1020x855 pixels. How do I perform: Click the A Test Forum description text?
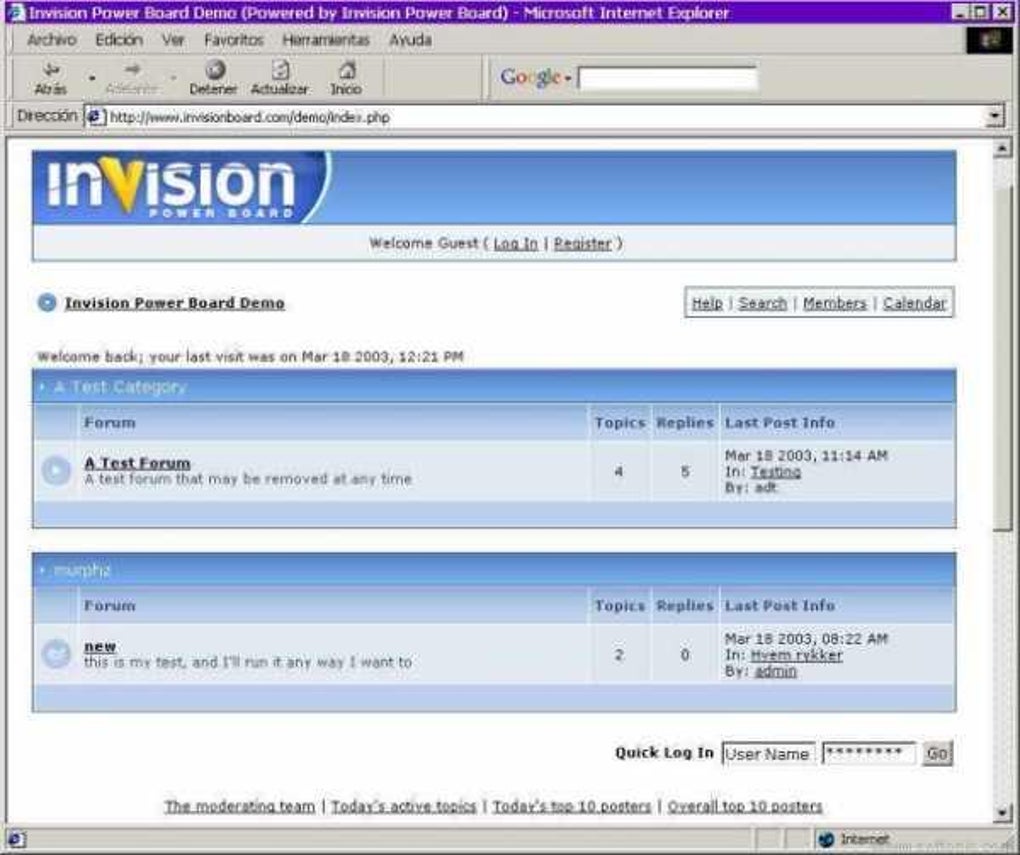[248, 479]
